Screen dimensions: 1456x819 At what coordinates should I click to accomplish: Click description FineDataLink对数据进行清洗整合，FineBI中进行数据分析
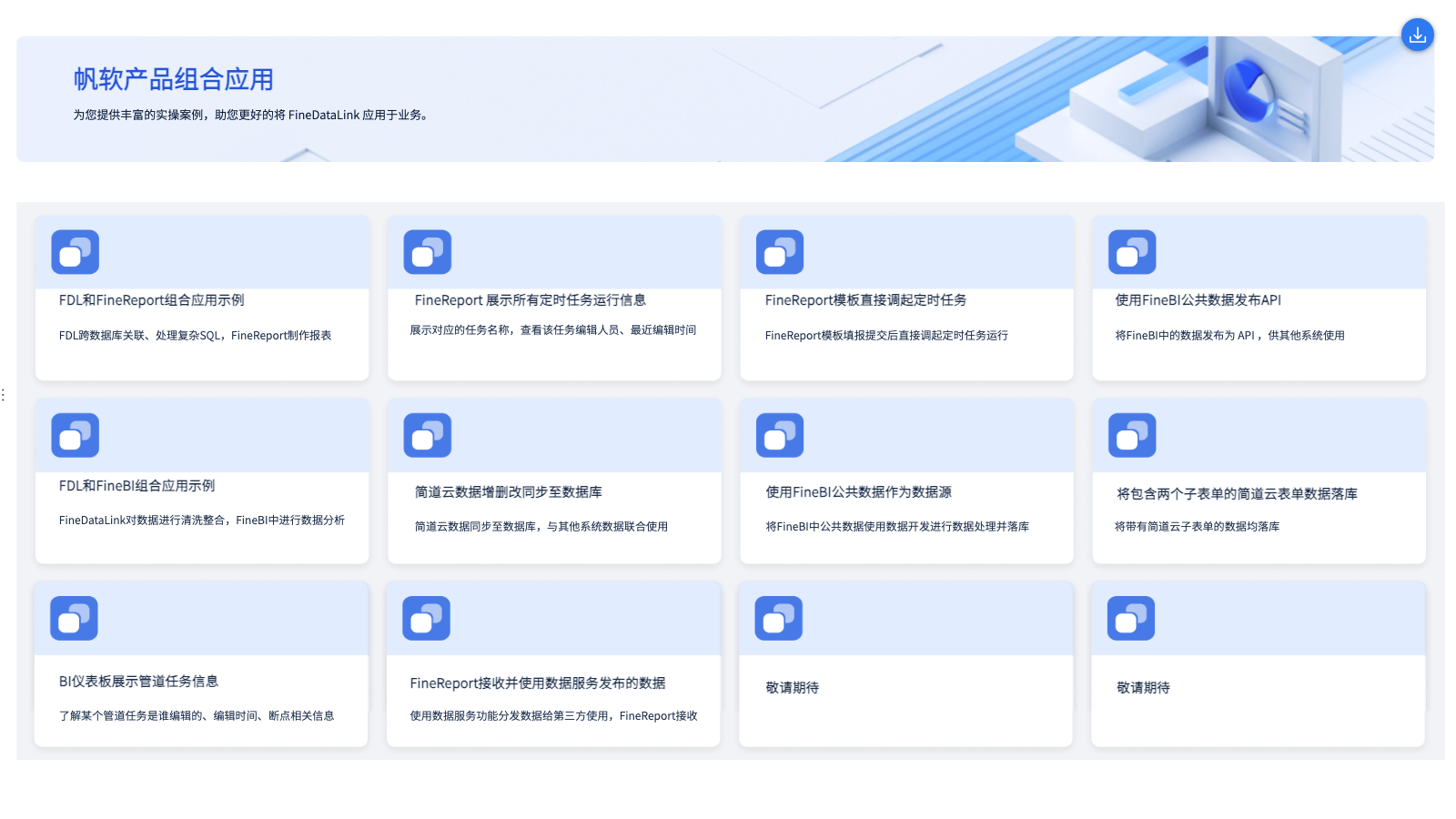point(202,521)
